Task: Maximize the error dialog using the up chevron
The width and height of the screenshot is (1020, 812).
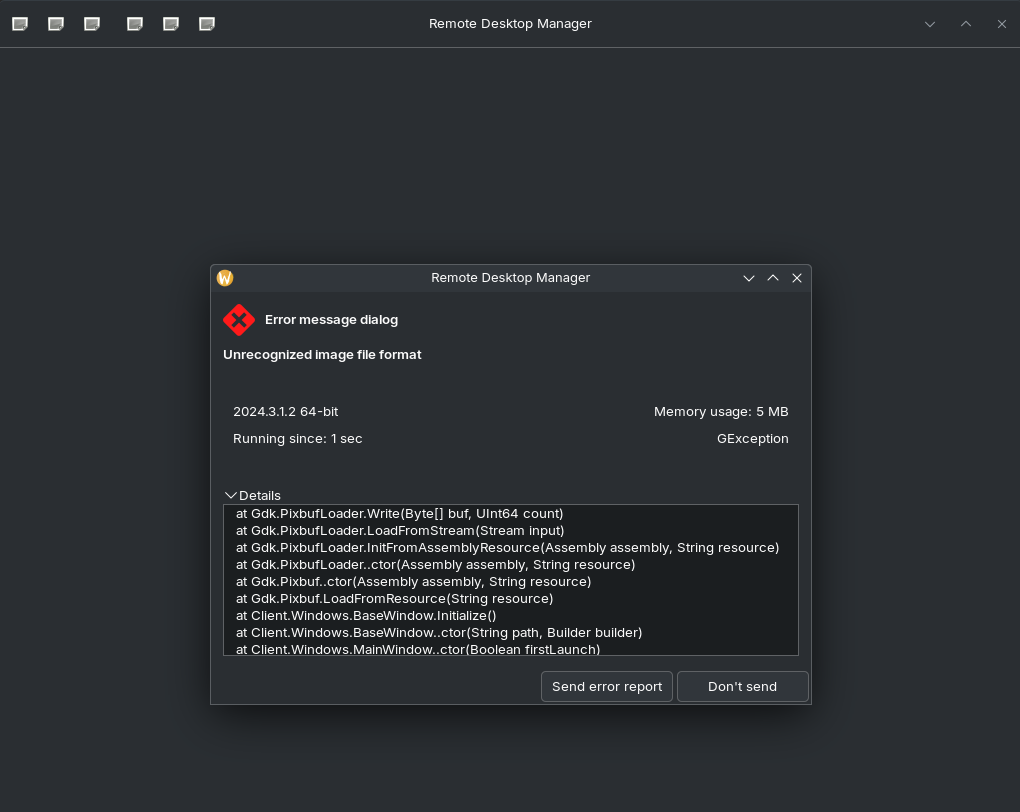Action: (773, 278)
